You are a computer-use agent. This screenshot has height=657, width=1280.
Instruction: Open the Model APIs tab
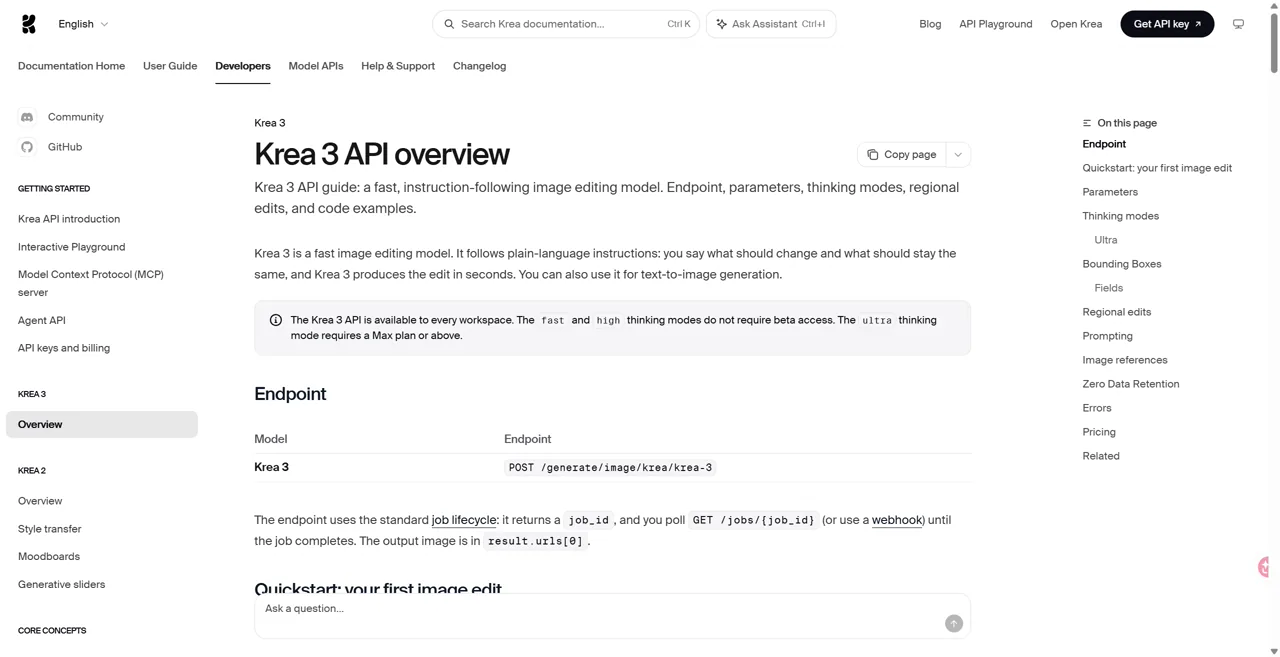pyautogui.click(x=316, y=66)
